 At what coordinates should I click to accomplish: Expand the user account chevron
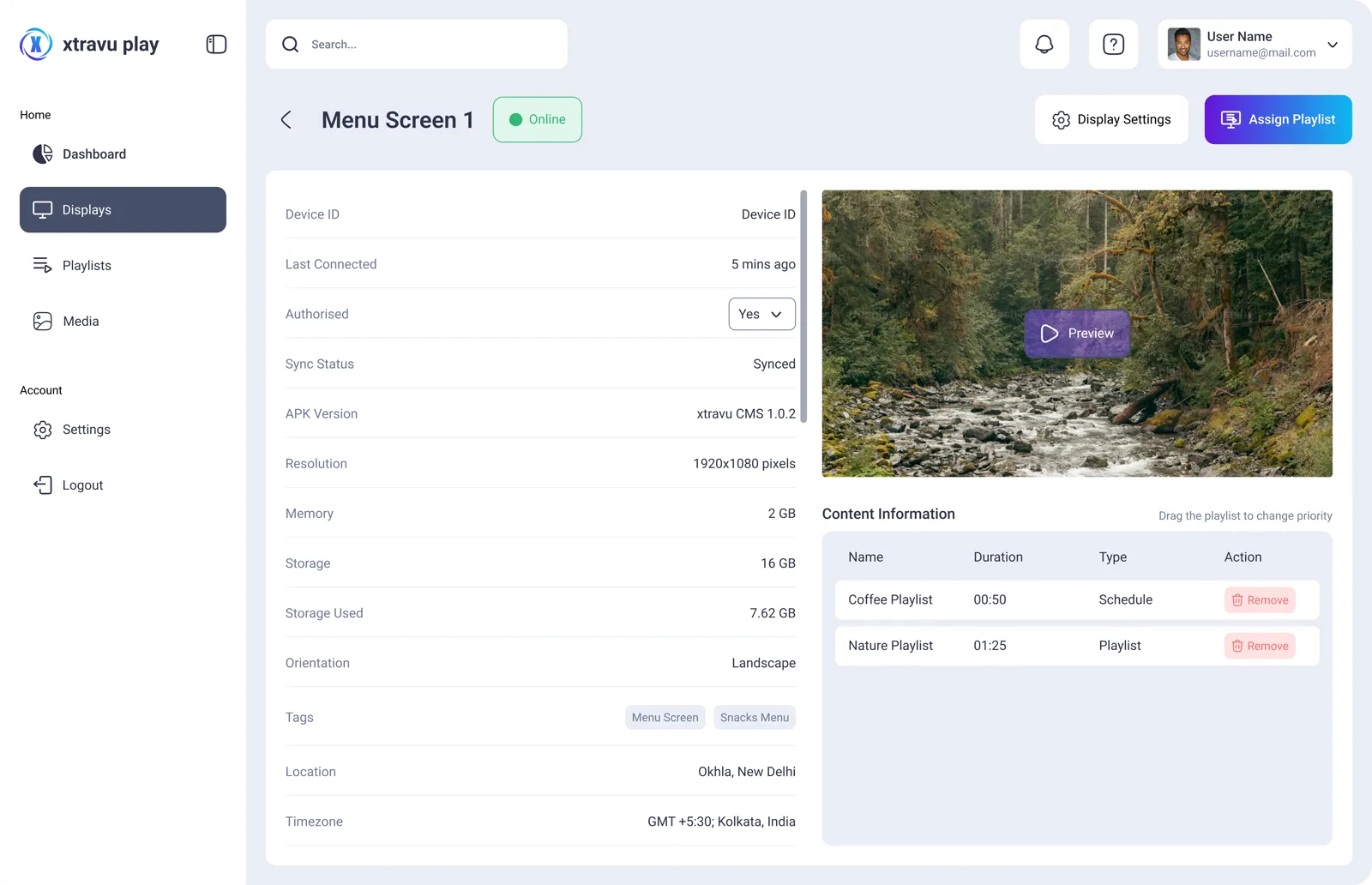click(1332, 45)
